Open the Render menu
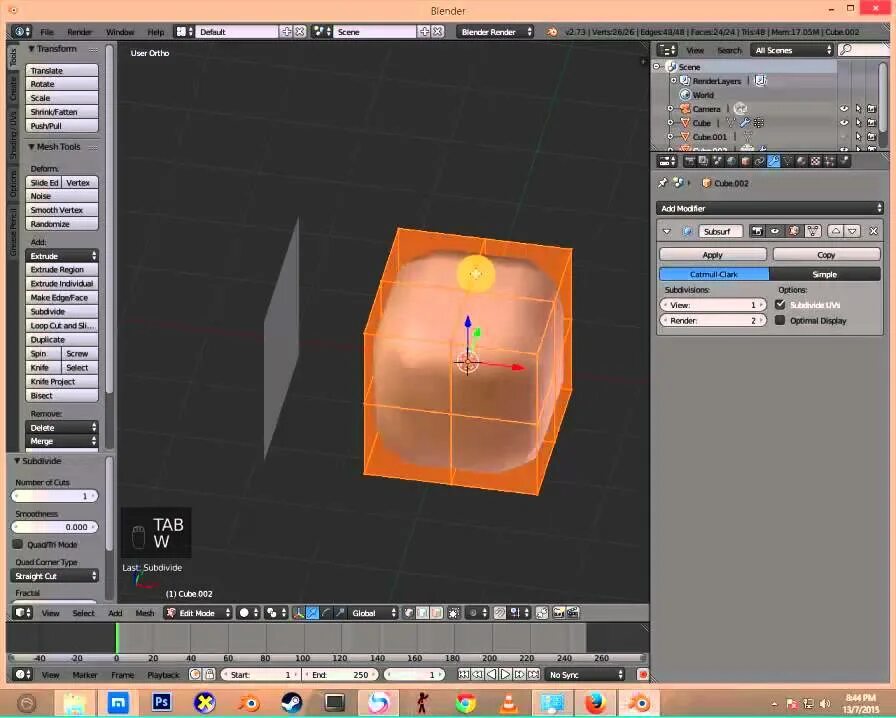This screenshot has width=896, height=718. click(79, 31)
